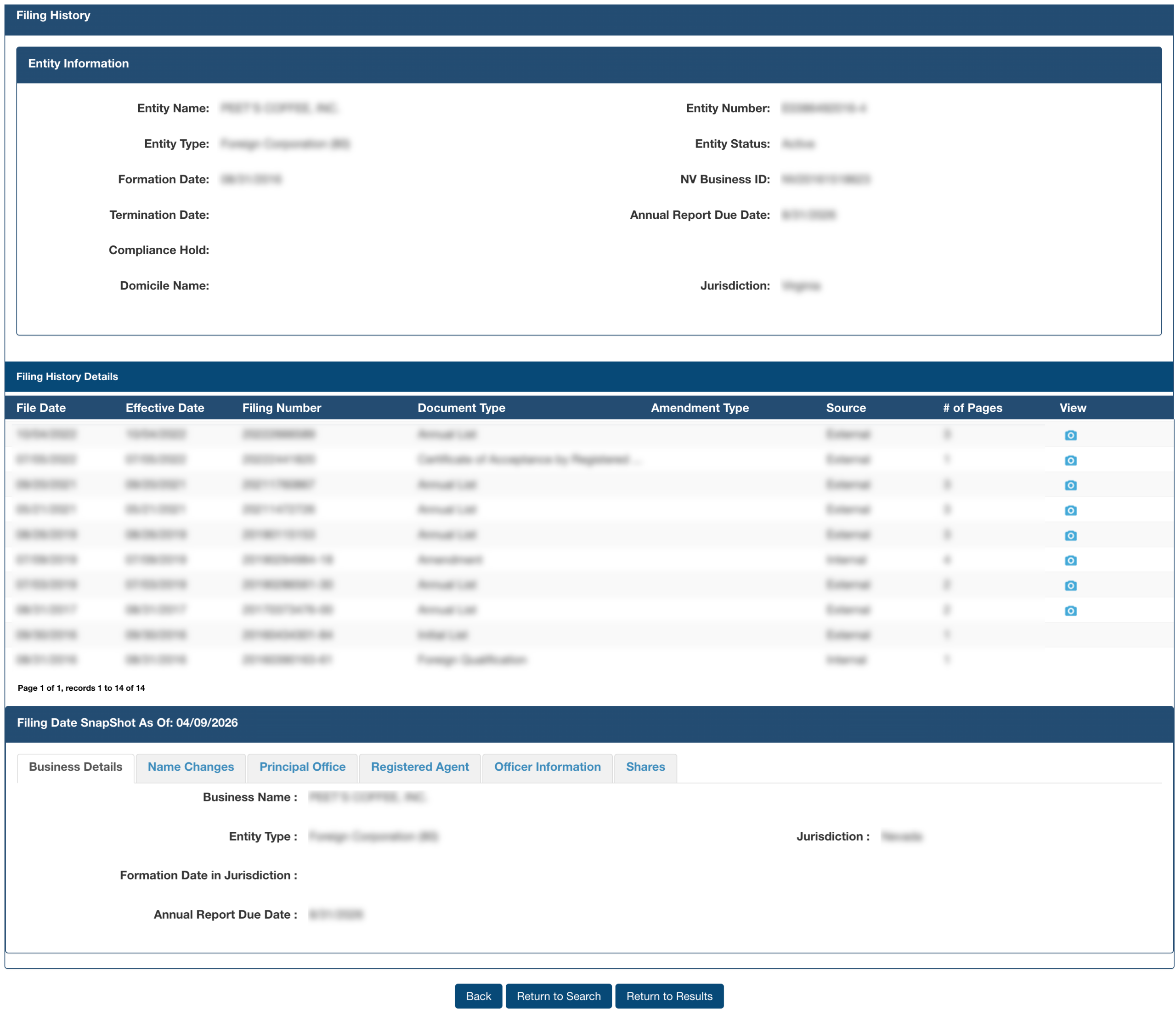Click the 'Entity Number:' label
This screenshot has height=1023, width=1176.
coord(728,108)
